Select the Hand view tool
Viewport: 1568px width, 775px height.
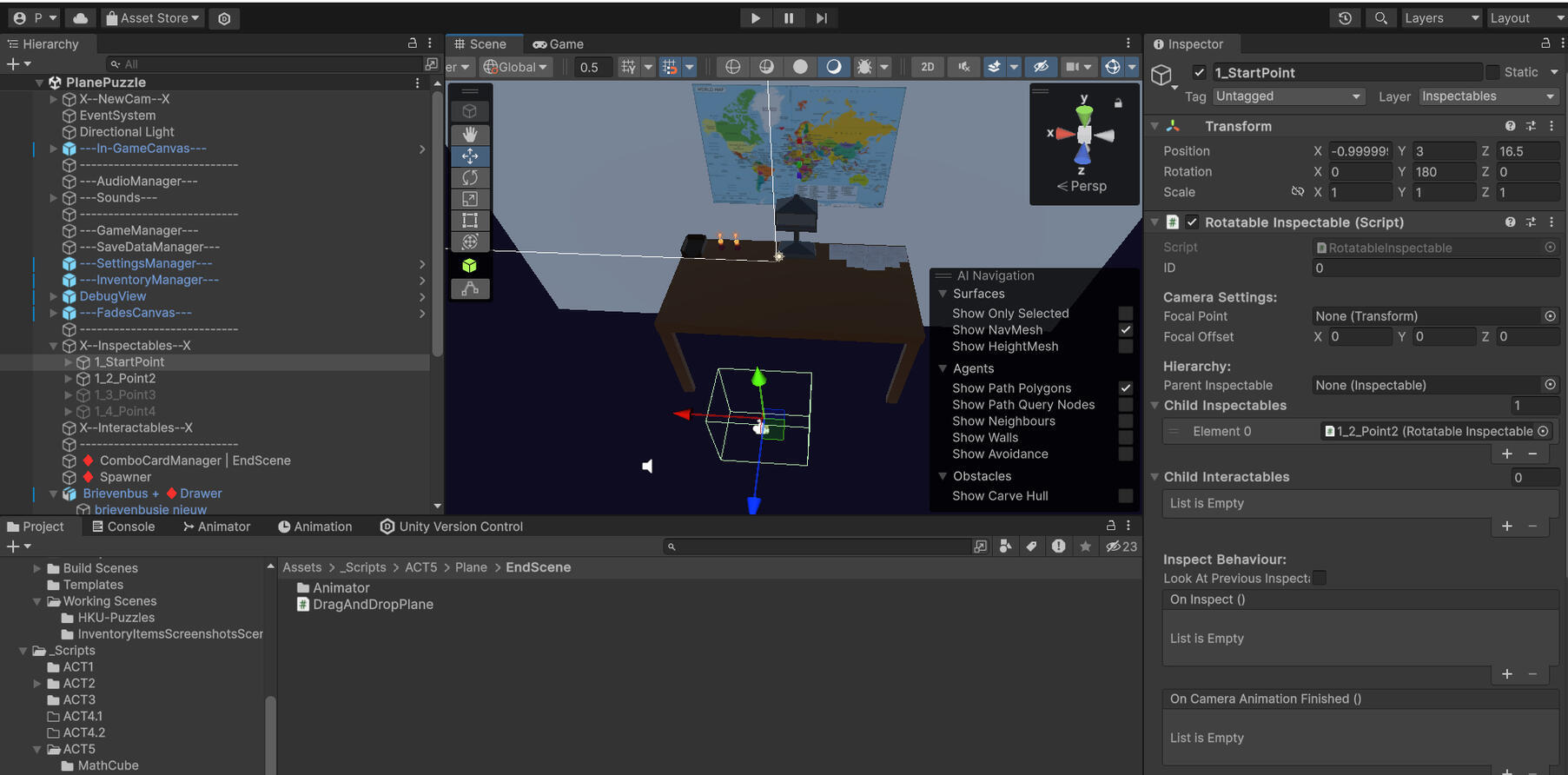click(470, 135)
